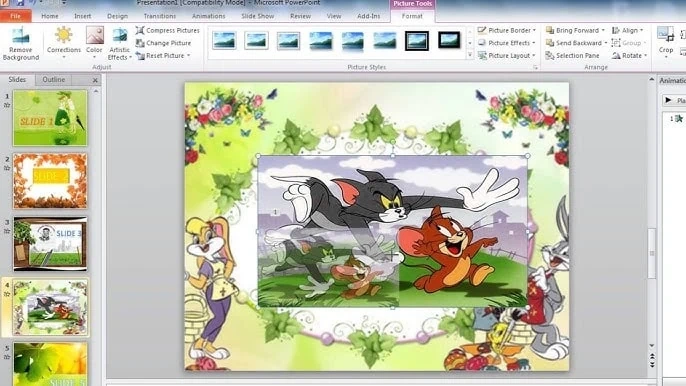
Task: Apply the sixth picture style thumbnail
Action: [385, 40]
